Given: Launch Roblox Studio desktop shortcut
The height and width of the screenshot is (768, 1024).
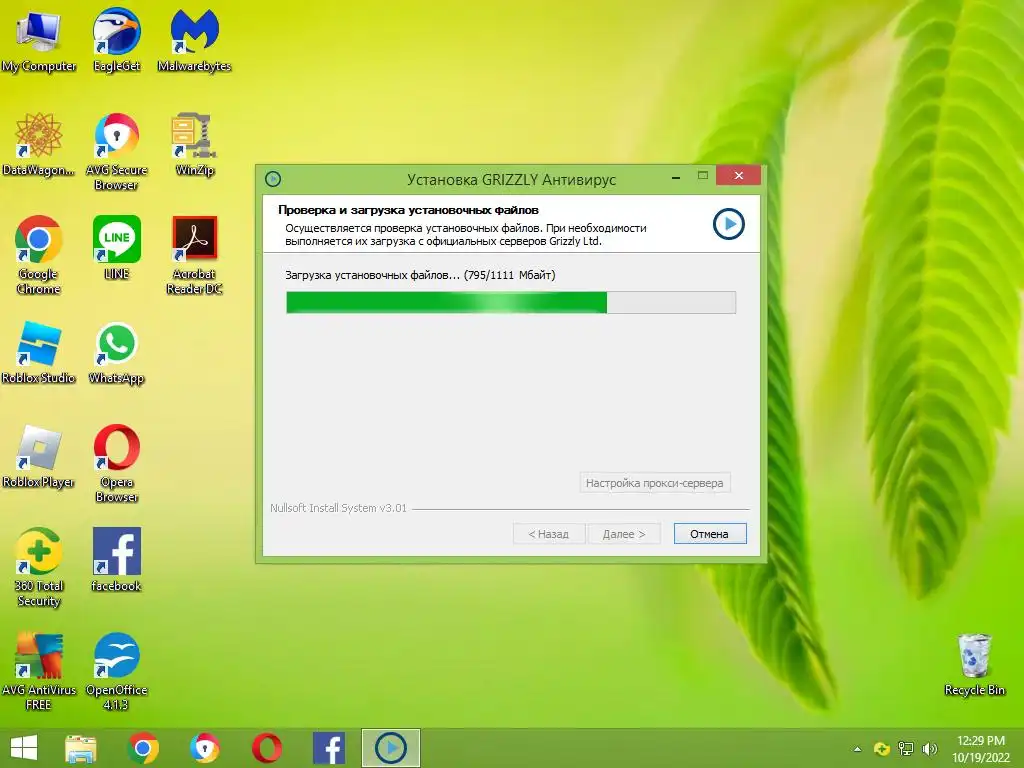Looking at the screenshot, I should pyautogui.click(x=39, y=353).
